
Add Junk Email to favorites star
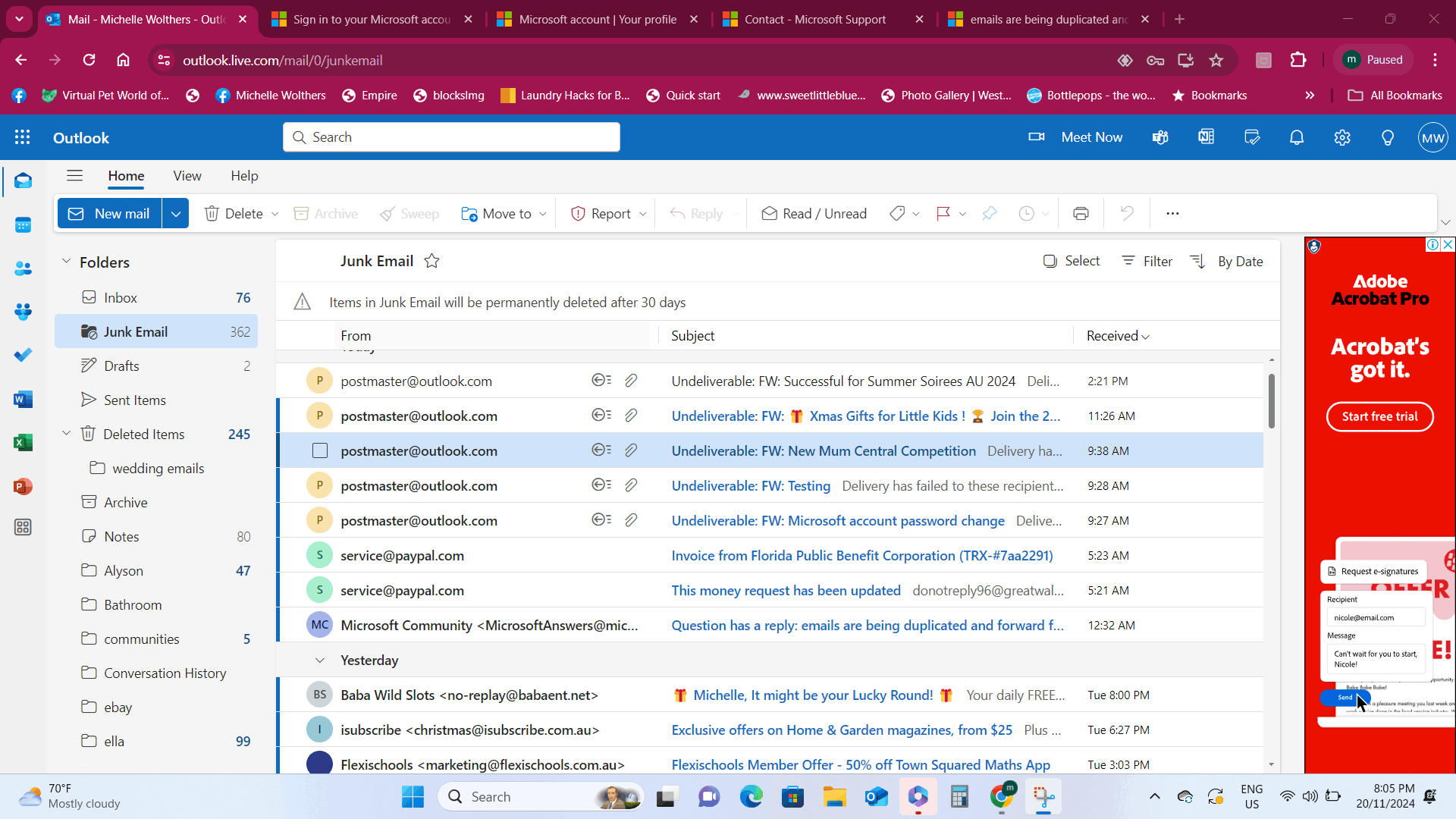click(431, 261)
